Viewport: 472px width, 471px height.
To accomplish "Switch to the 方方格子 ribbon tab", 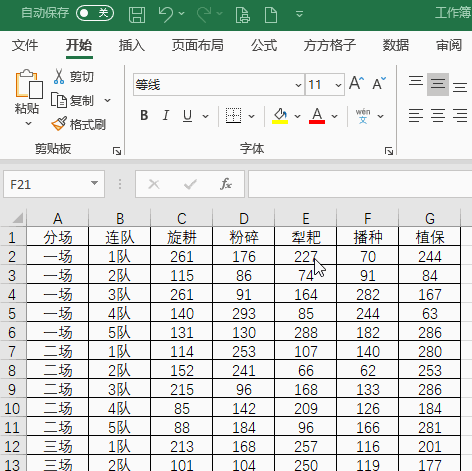I will click(330, 45).
